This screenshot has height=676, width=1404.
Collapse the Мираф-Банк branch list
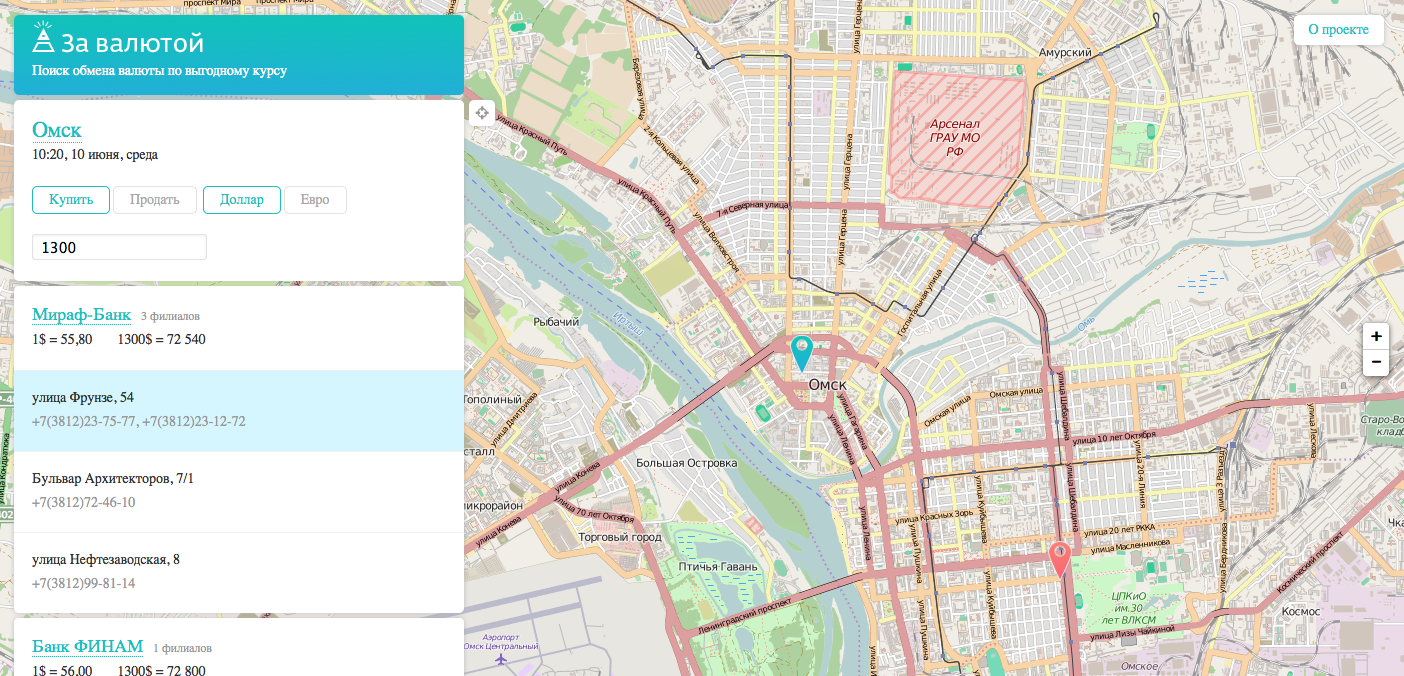[81, 315]
